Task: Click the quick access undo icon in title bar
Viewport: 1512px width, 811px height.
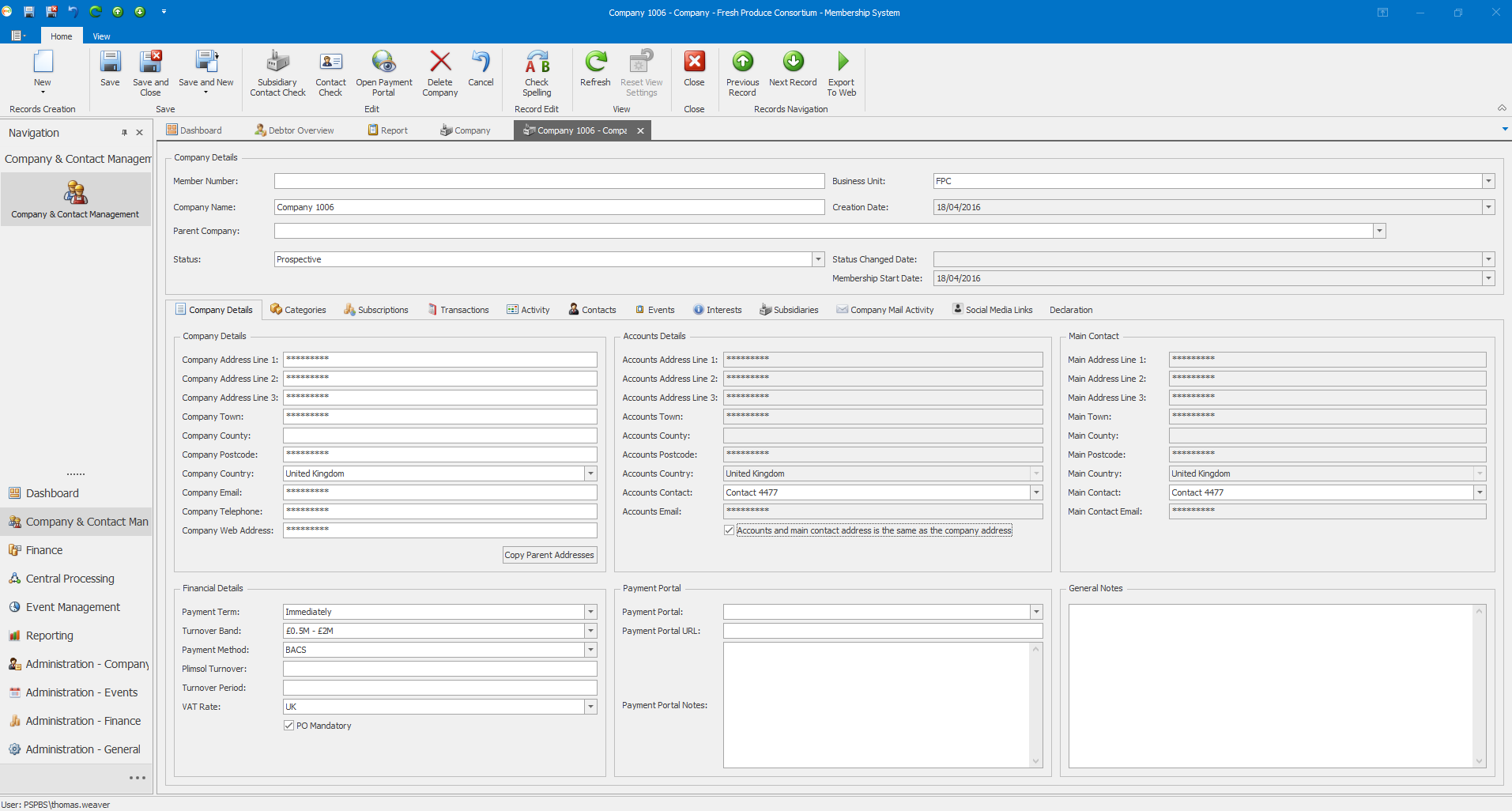Action: point(73,12)
